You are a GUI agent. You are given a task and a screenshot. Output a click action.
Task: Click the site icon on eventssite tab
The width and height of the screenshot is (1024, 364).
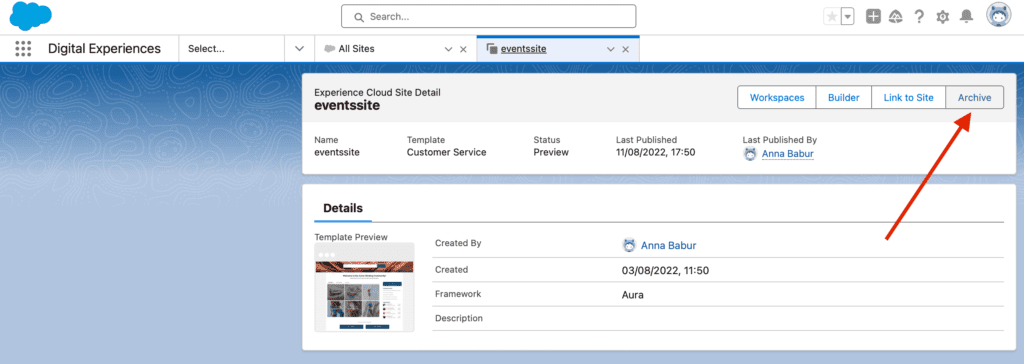point(492,50)
